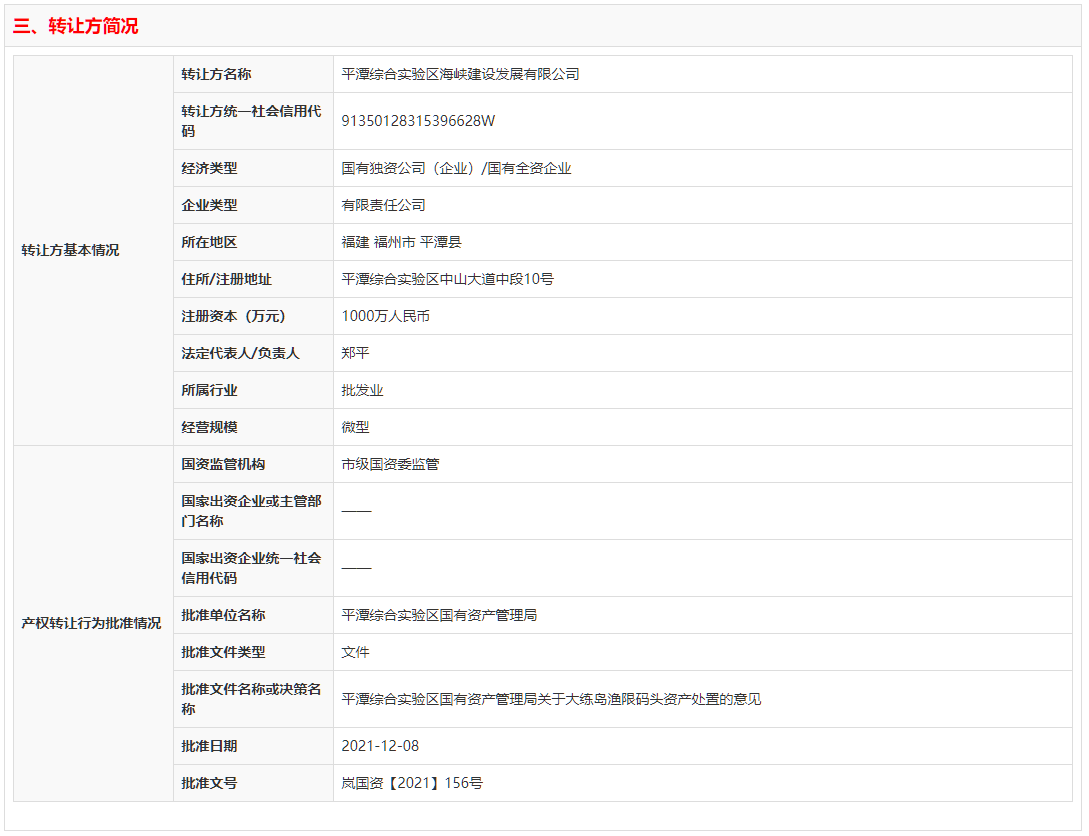Click the document title about 大练岛渔限码头资产处置

(x=551, y=699)
